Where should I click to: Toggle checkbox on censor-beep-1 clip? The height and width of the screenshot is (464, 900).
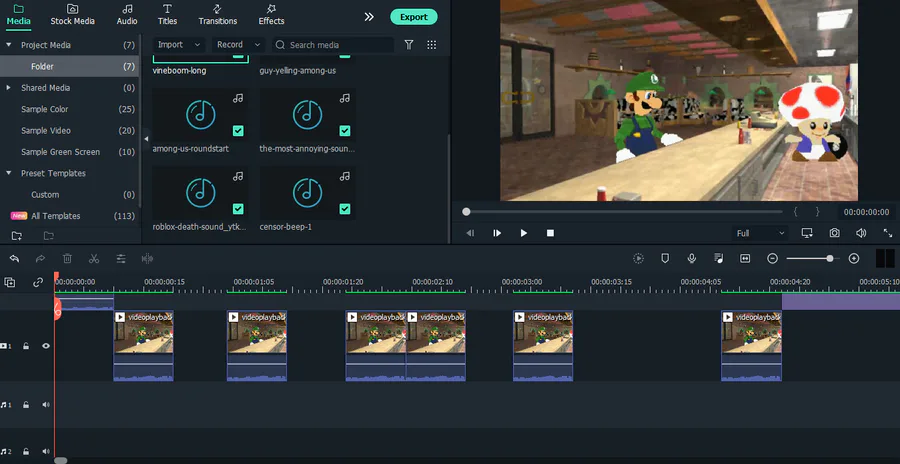pos(344,209)
